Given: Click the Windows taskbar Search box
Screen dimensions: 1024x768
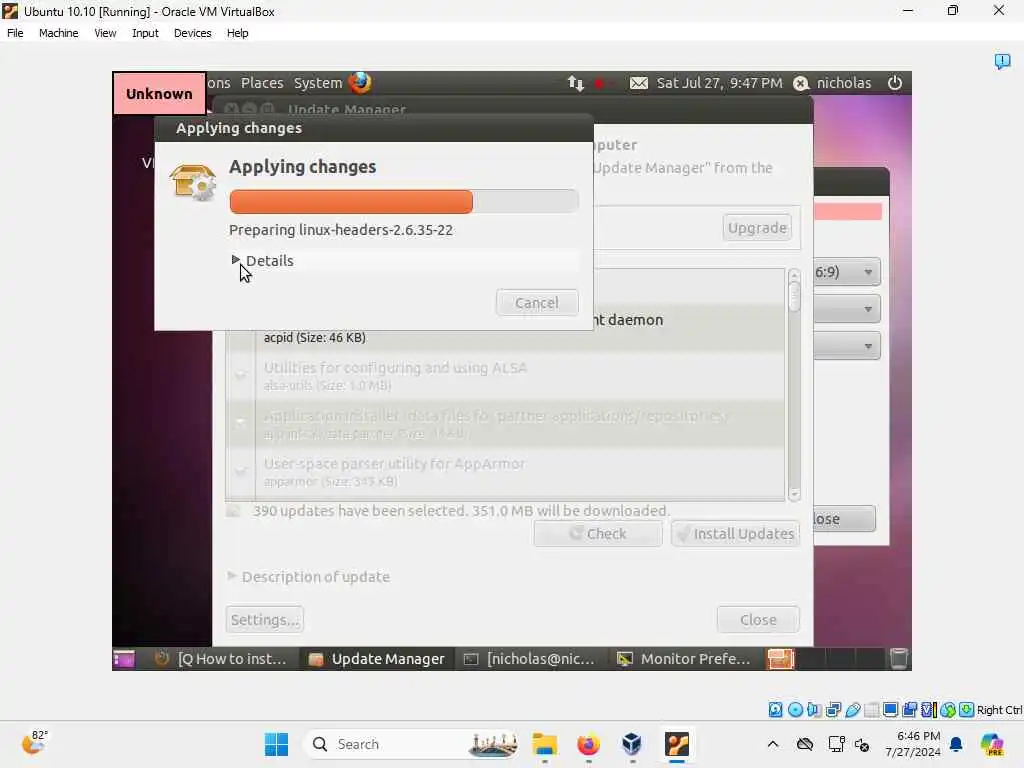Looking at the screenshot, I should pos(413,744).
